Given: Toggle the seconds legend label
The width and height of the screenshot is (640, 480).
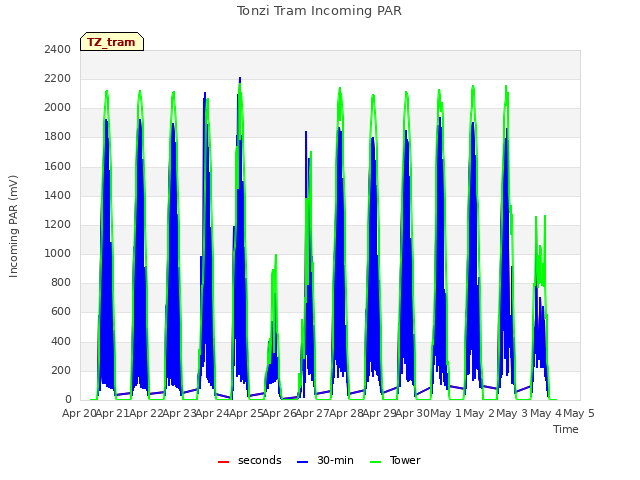Looking at the screenshot, I should 260,460.
